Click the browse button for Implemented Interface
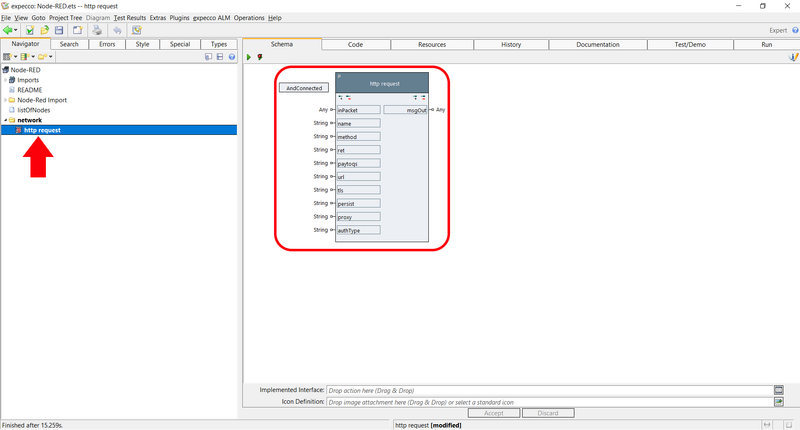Image resolution: width=800 pixels, height=430 pixels. 778,390
